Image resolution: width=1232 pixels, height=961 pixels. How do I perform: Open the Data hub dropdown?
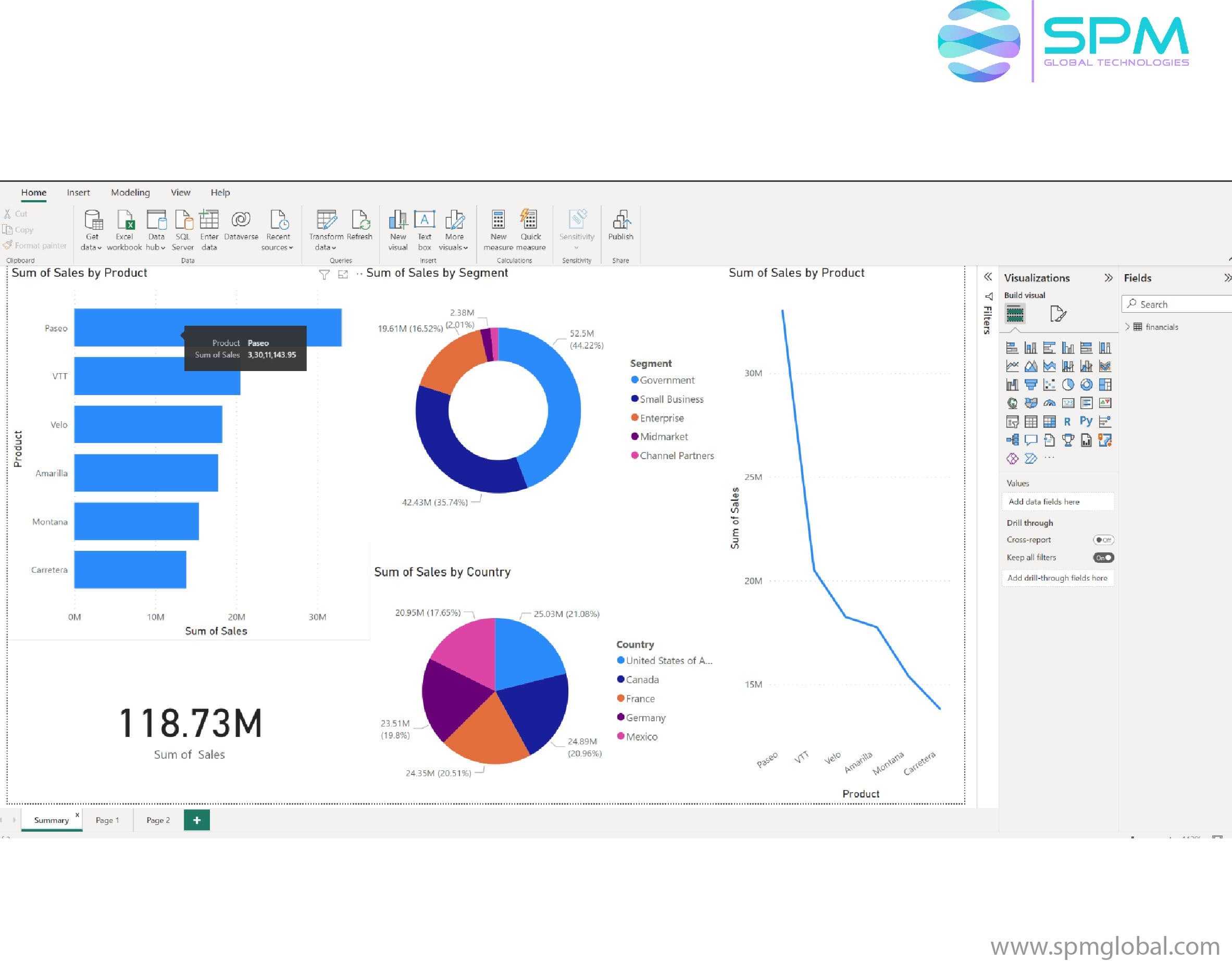coord(156,230)
